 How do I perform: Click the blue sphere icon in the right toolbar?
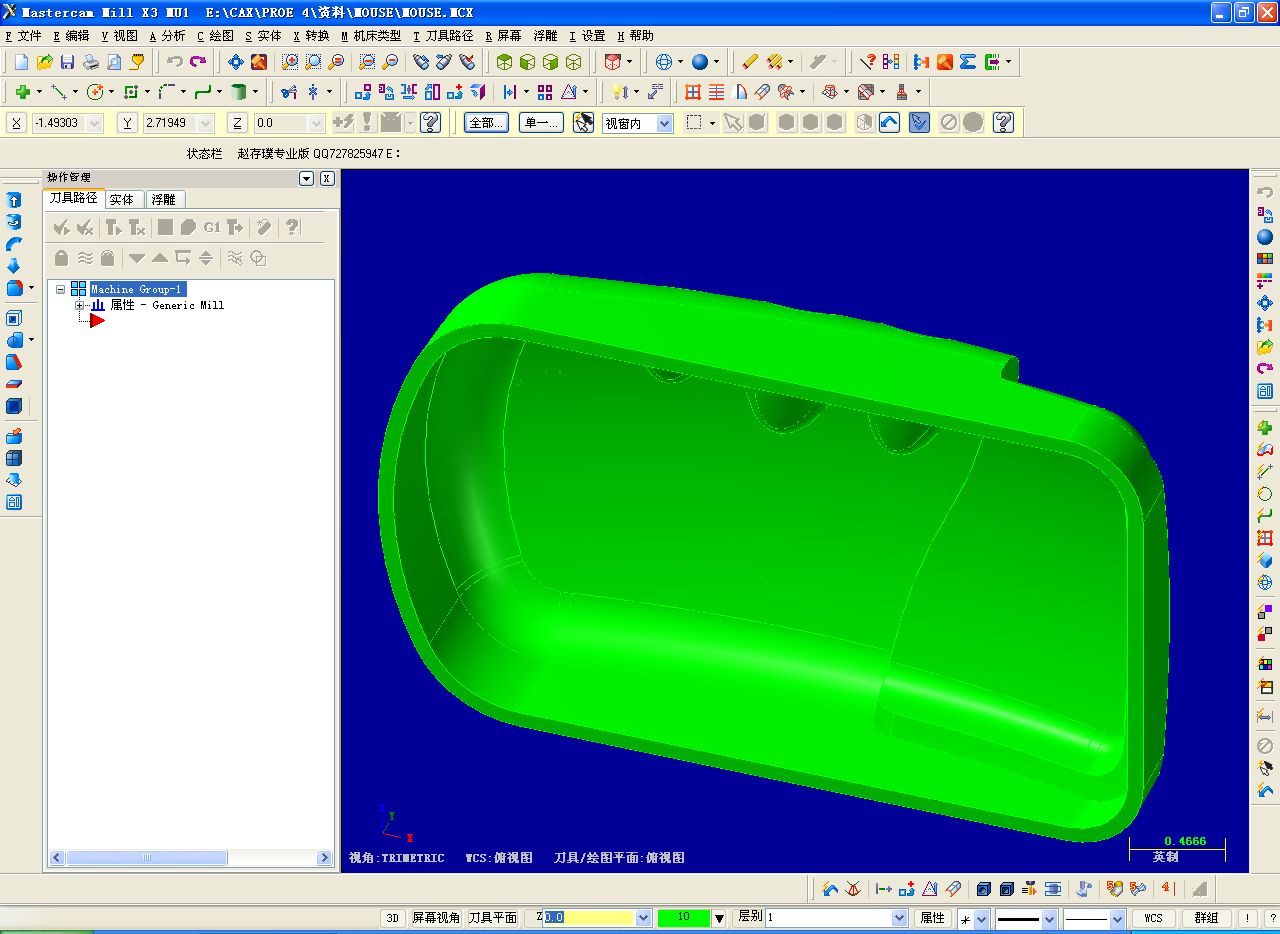click(x=1265, y=237)
